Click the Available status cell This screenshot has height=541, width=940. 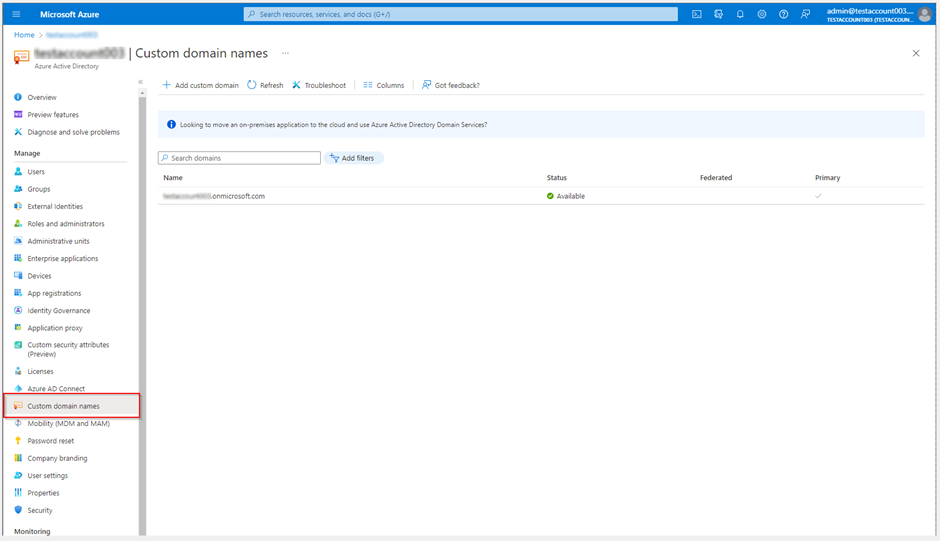point(566,196)
